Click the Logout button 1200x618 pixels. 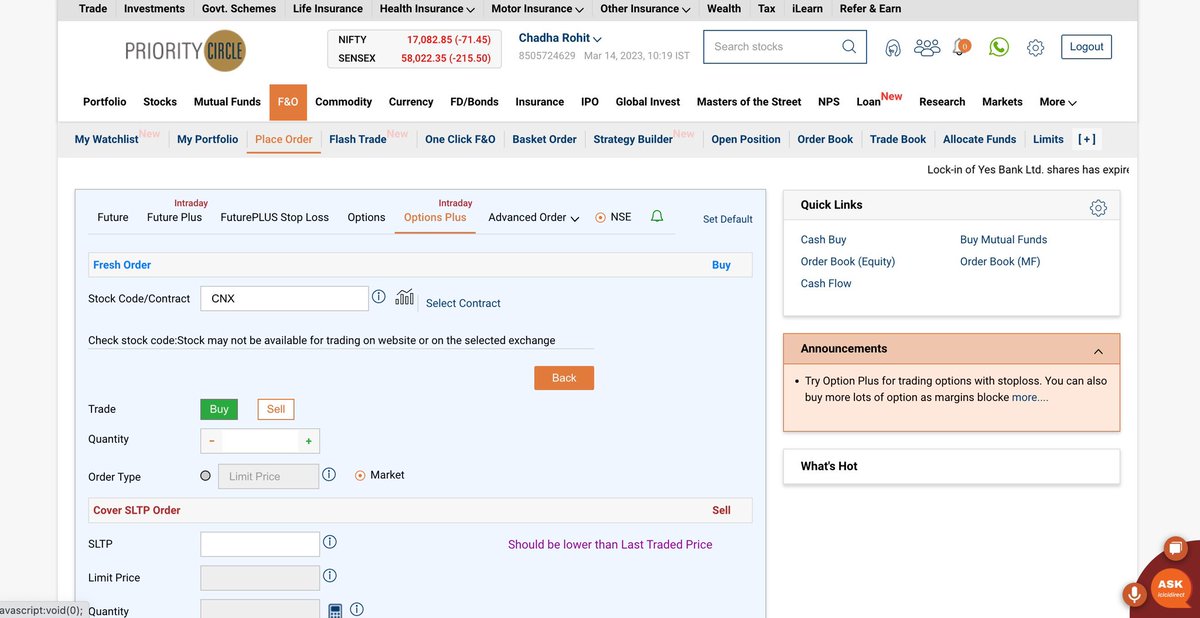1086,46
